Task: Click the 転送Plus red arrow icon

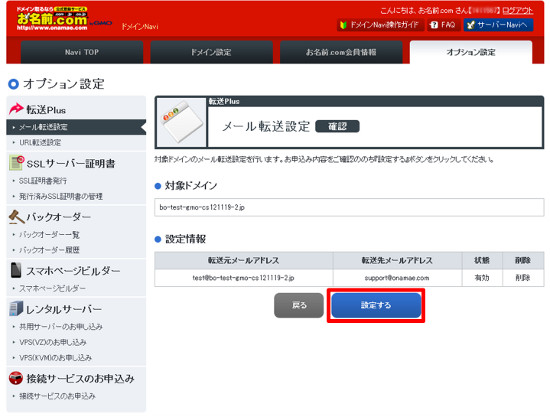Action: coord(16,109)
